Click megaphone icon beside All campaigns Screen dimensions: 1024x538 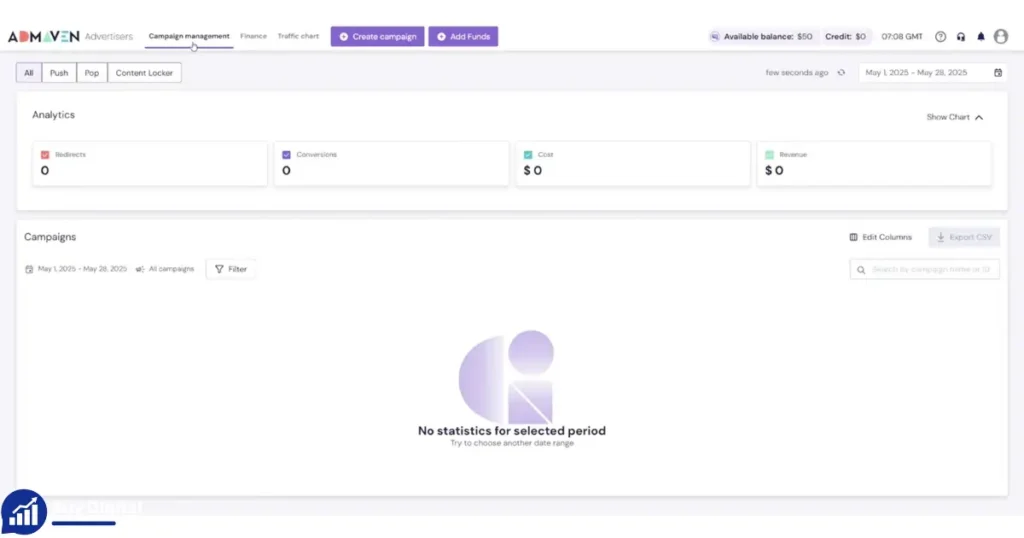[x=140, y=269]
